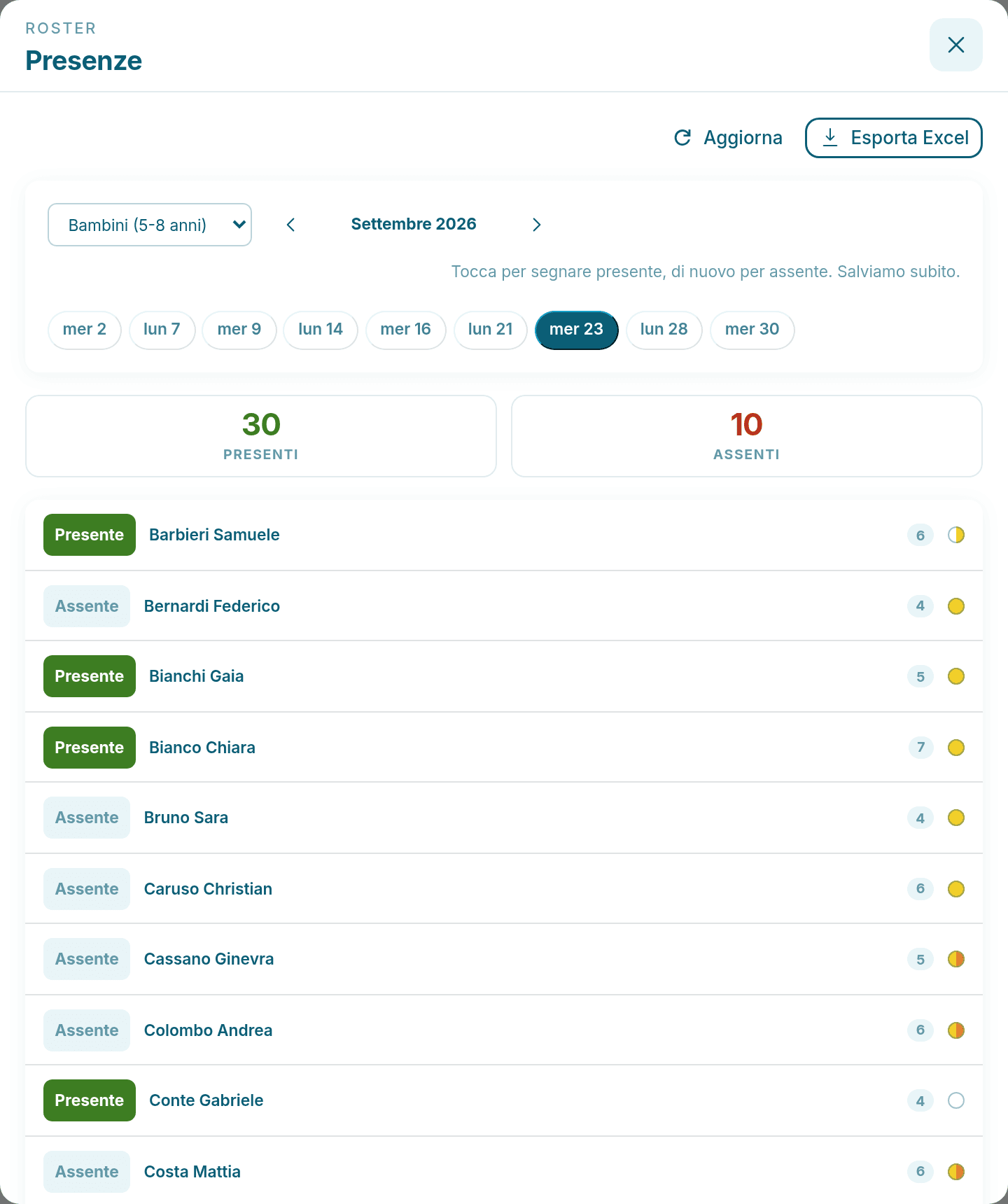1008x1204 pixels.
Task: Click the download icon in Esporta Excel
Action: [x=830, y=137]
